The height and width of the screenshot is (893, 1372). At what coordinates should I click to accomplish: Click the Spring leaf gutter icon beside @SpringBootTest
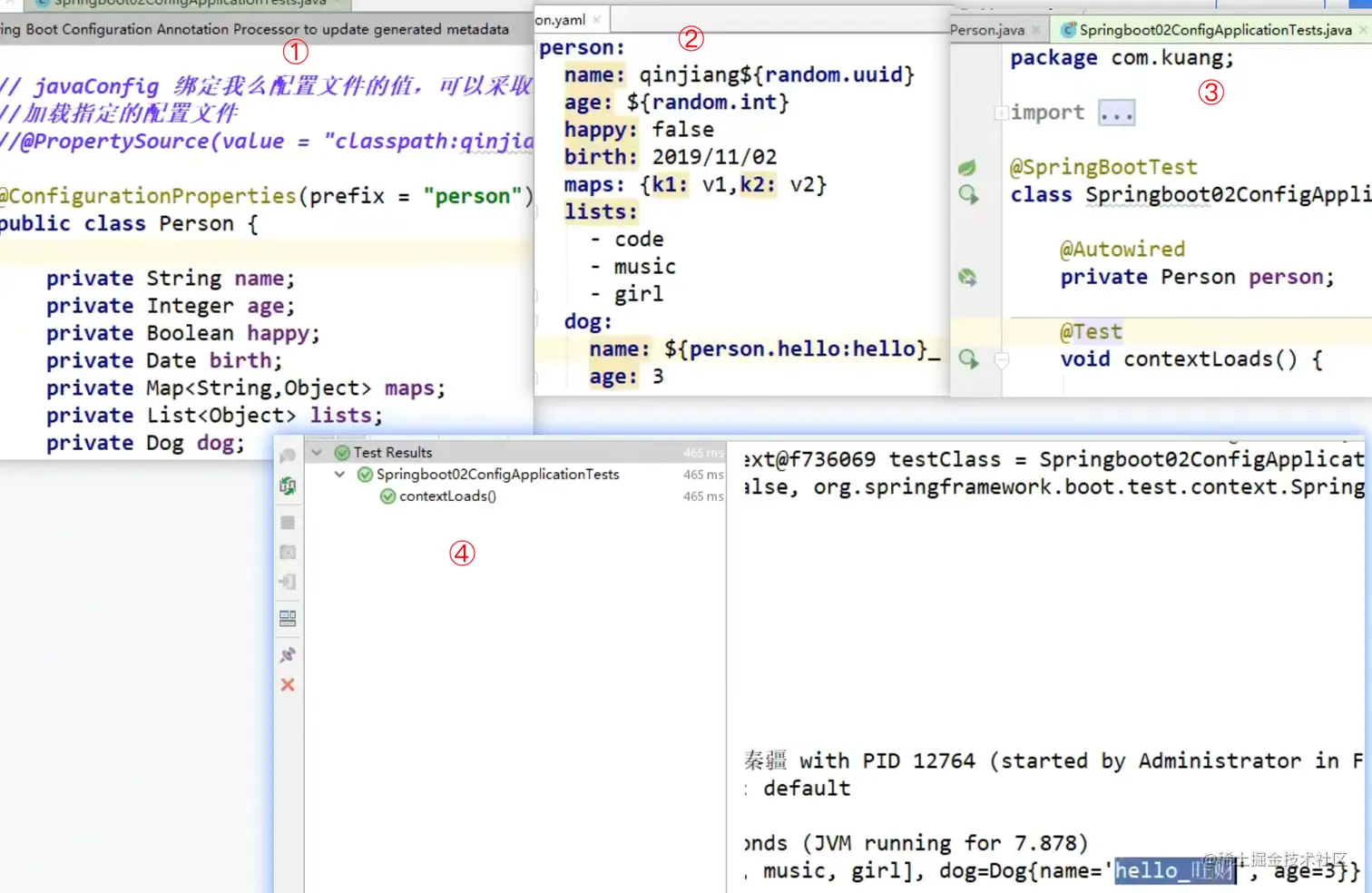967,167
